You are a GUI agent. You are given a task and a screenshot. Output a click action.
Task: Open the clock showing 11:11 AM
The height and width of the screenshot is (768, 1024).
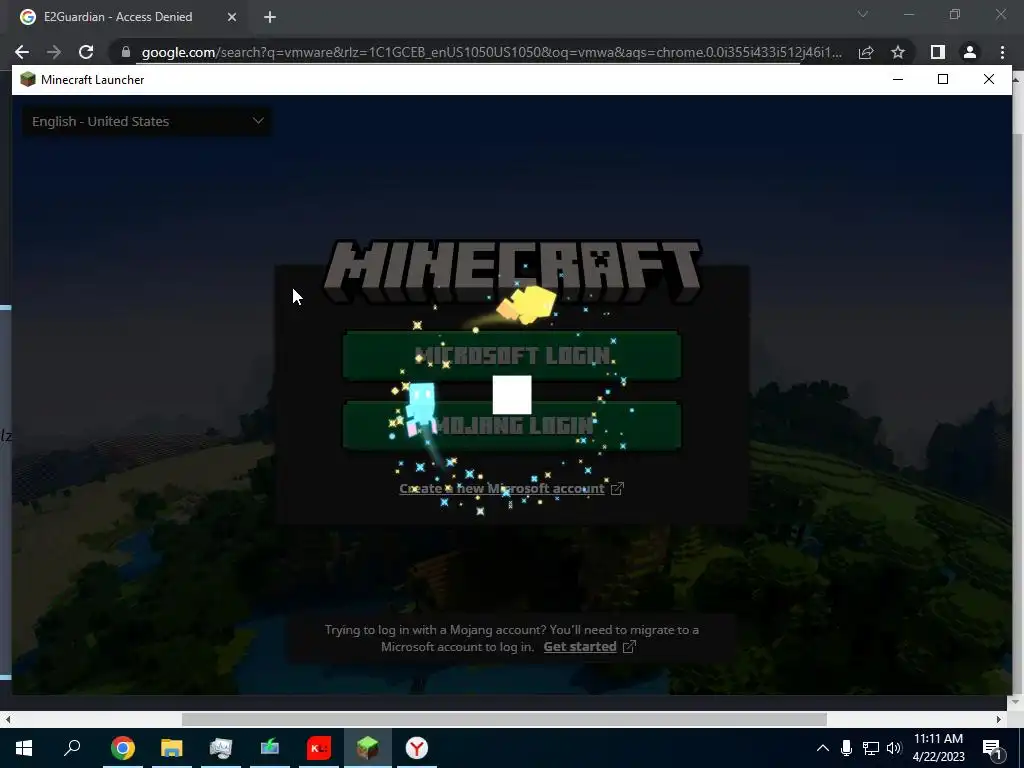[938, 748]
